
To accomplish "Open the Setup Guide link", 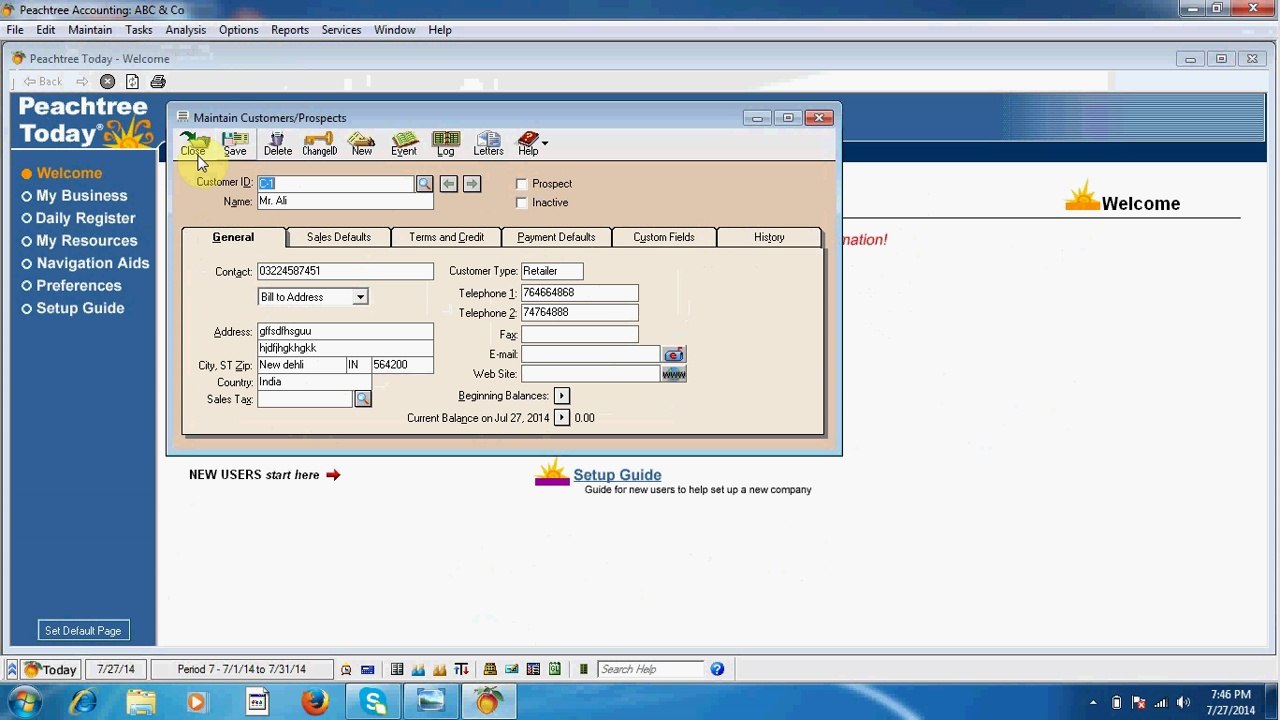I will point(617,475).
